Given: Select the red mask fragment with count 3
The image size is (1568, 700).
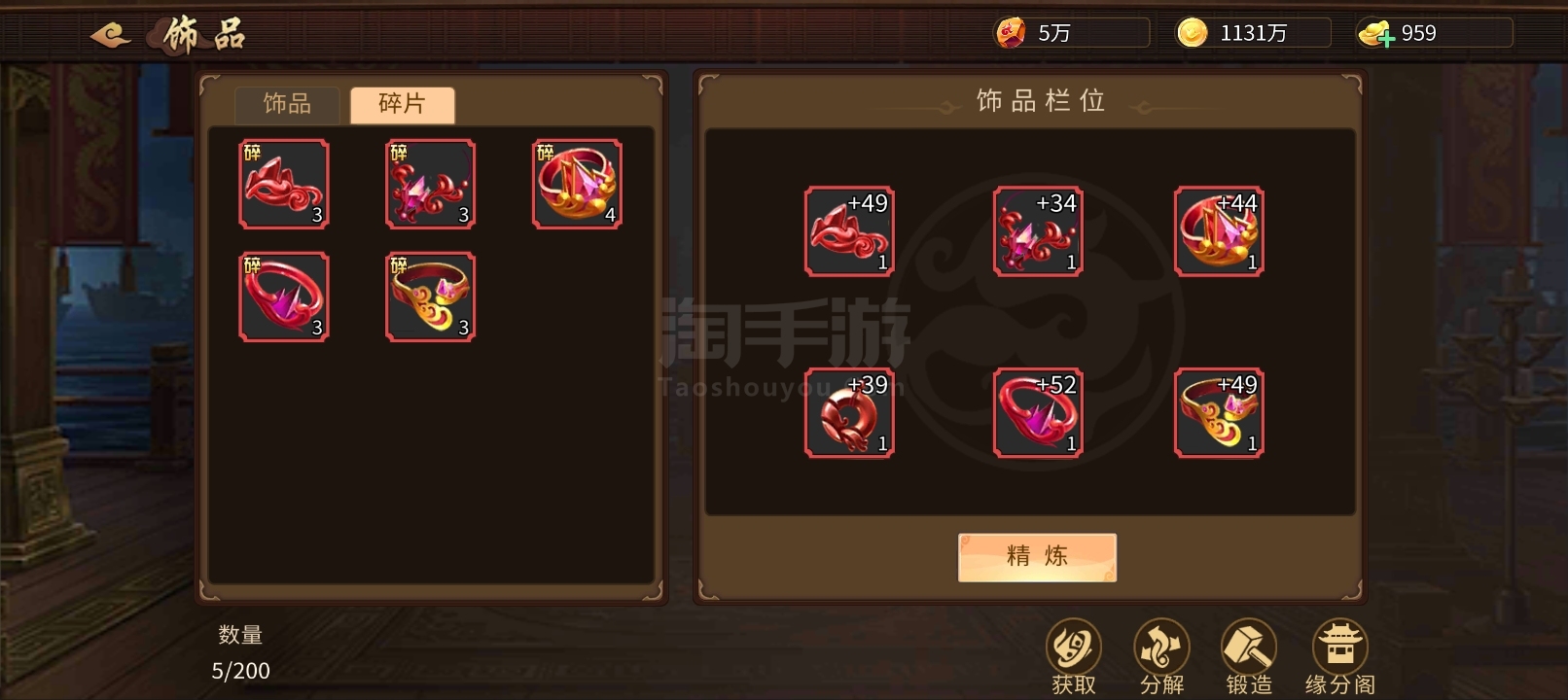Looking at the screenshot, I should [284, 185].
